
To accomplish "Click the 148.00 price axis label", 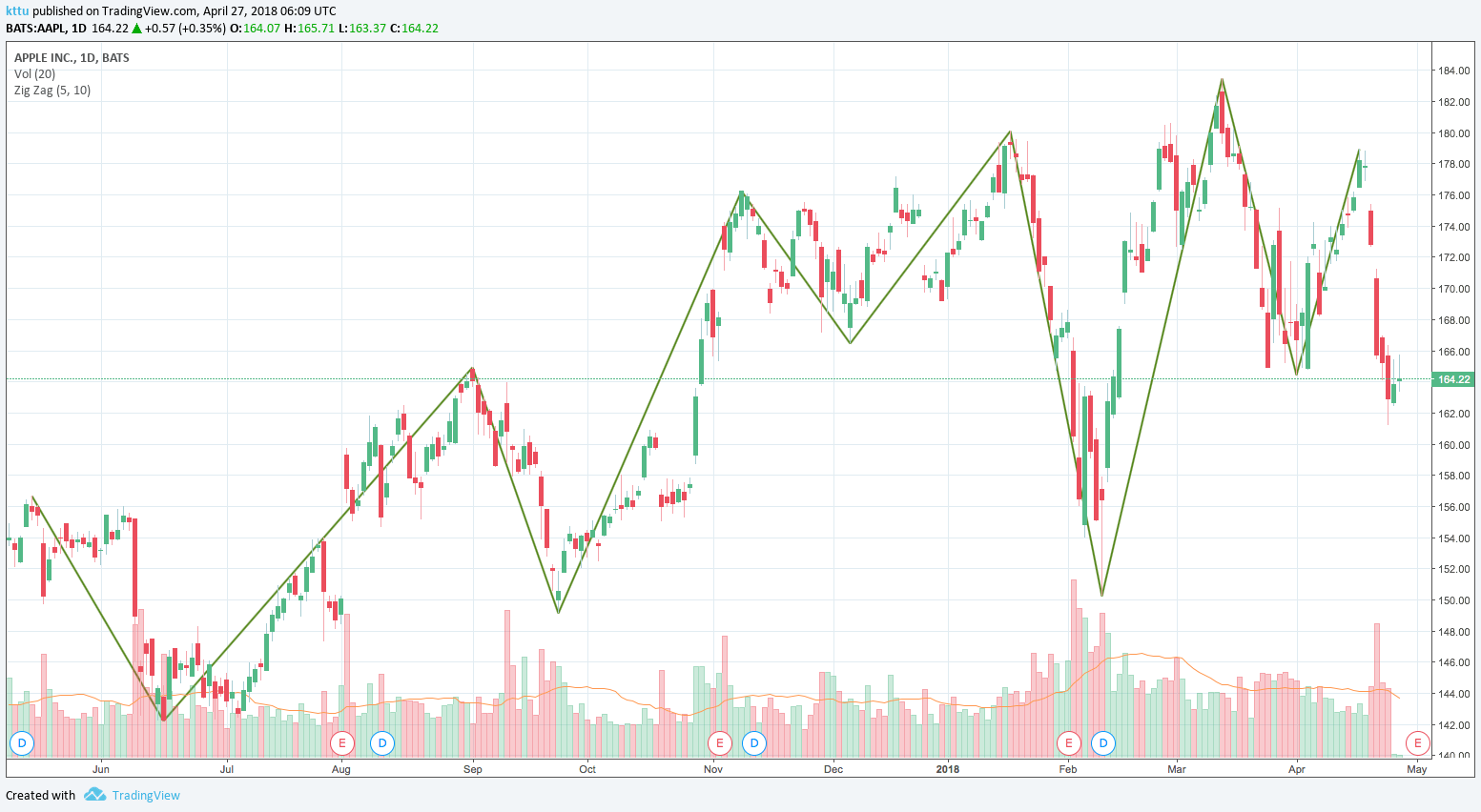I will [x=1453, y=632].
